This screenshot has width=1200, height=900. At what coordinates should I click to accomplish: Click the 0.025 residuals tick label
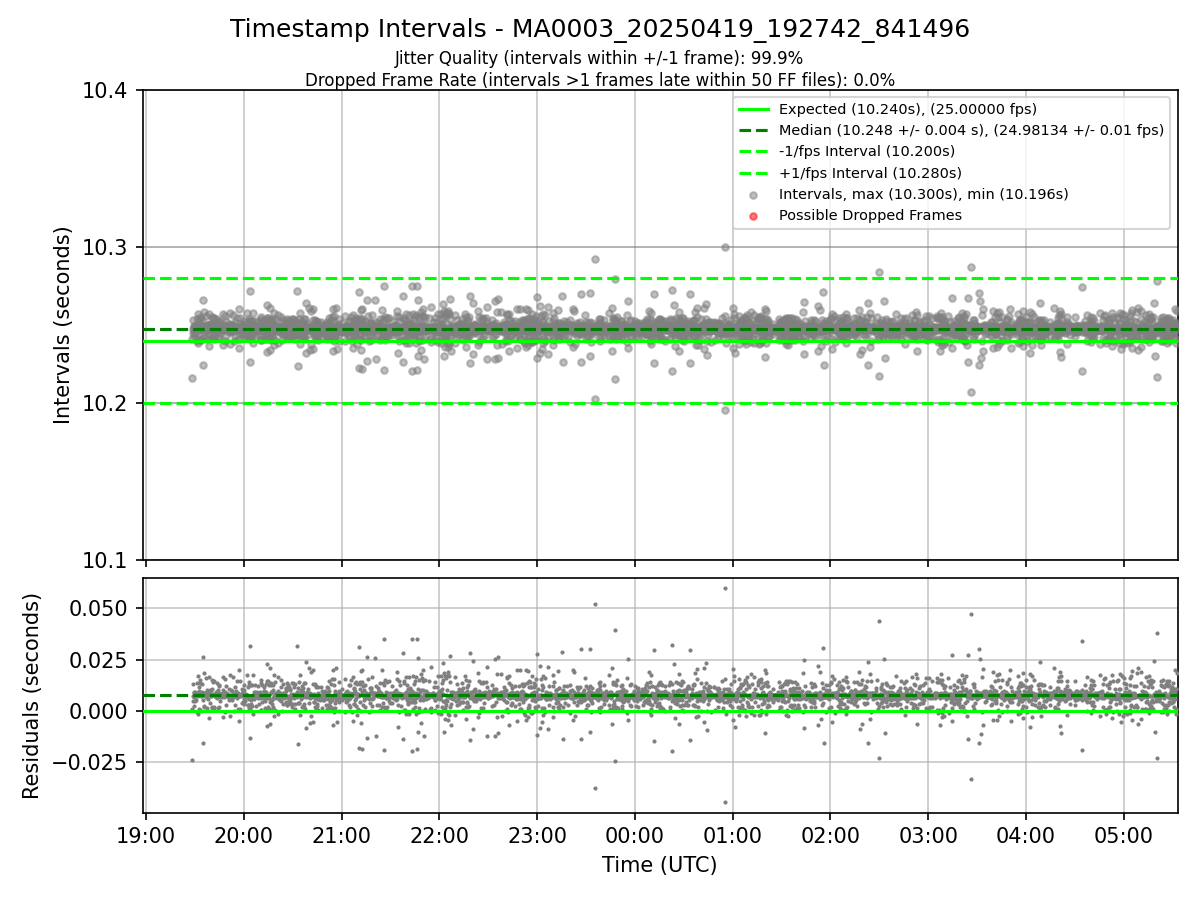pyautogui.click(x=100, y=660)
